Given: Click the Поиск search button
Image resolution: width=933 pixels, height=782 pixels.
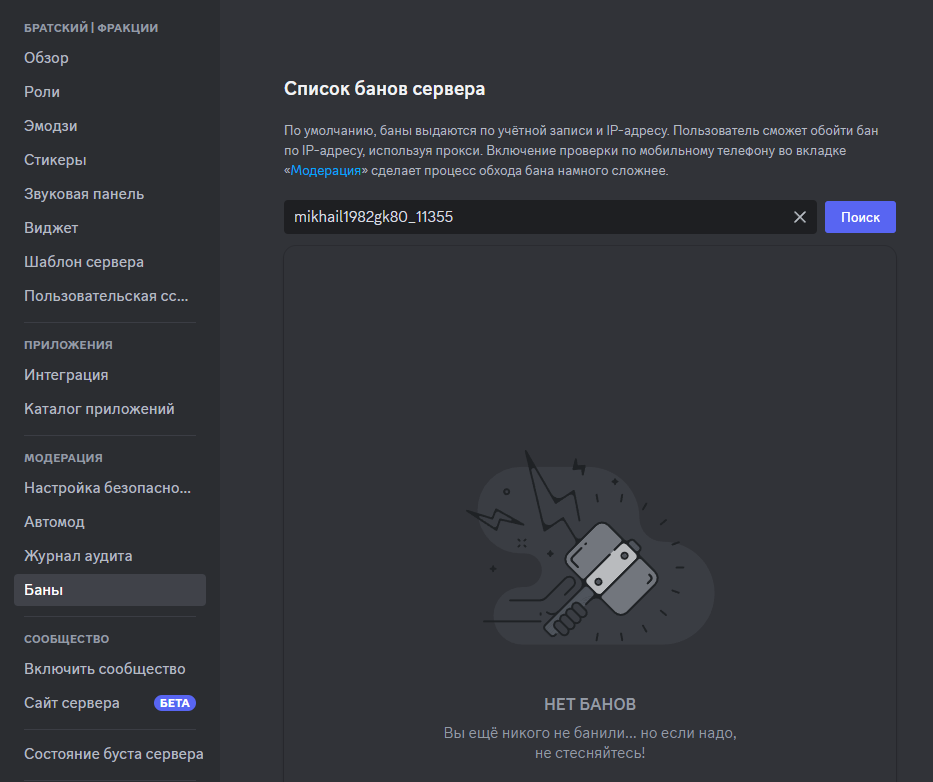Looking at the screenshot, I should click(860, 217).
